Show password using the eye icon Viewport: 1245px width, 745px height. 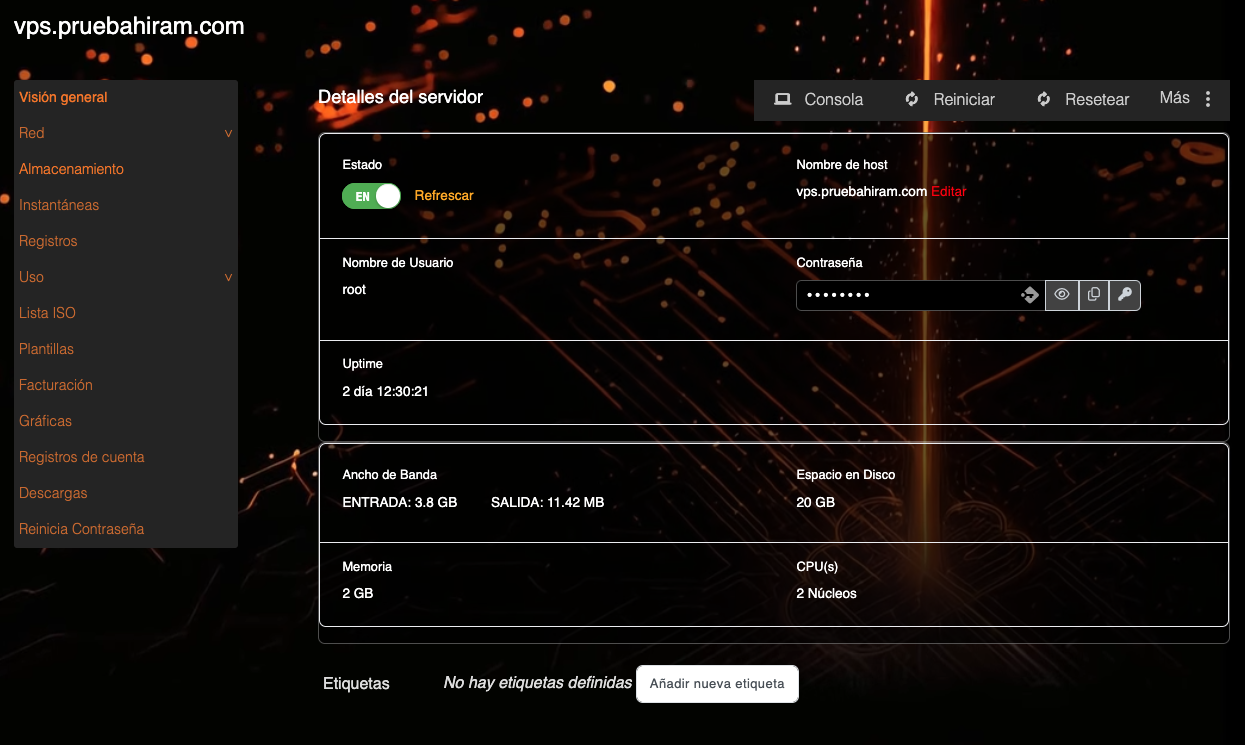[x=1062, y=295]
